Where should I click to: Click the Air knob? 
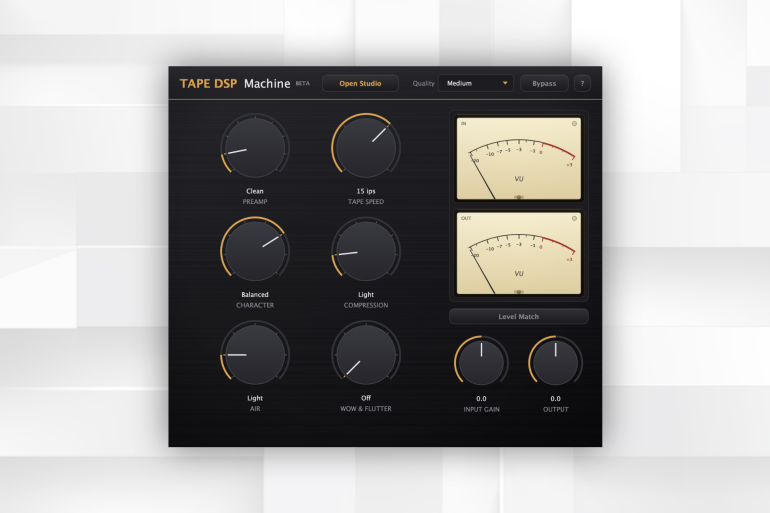(x=255, y=354)
